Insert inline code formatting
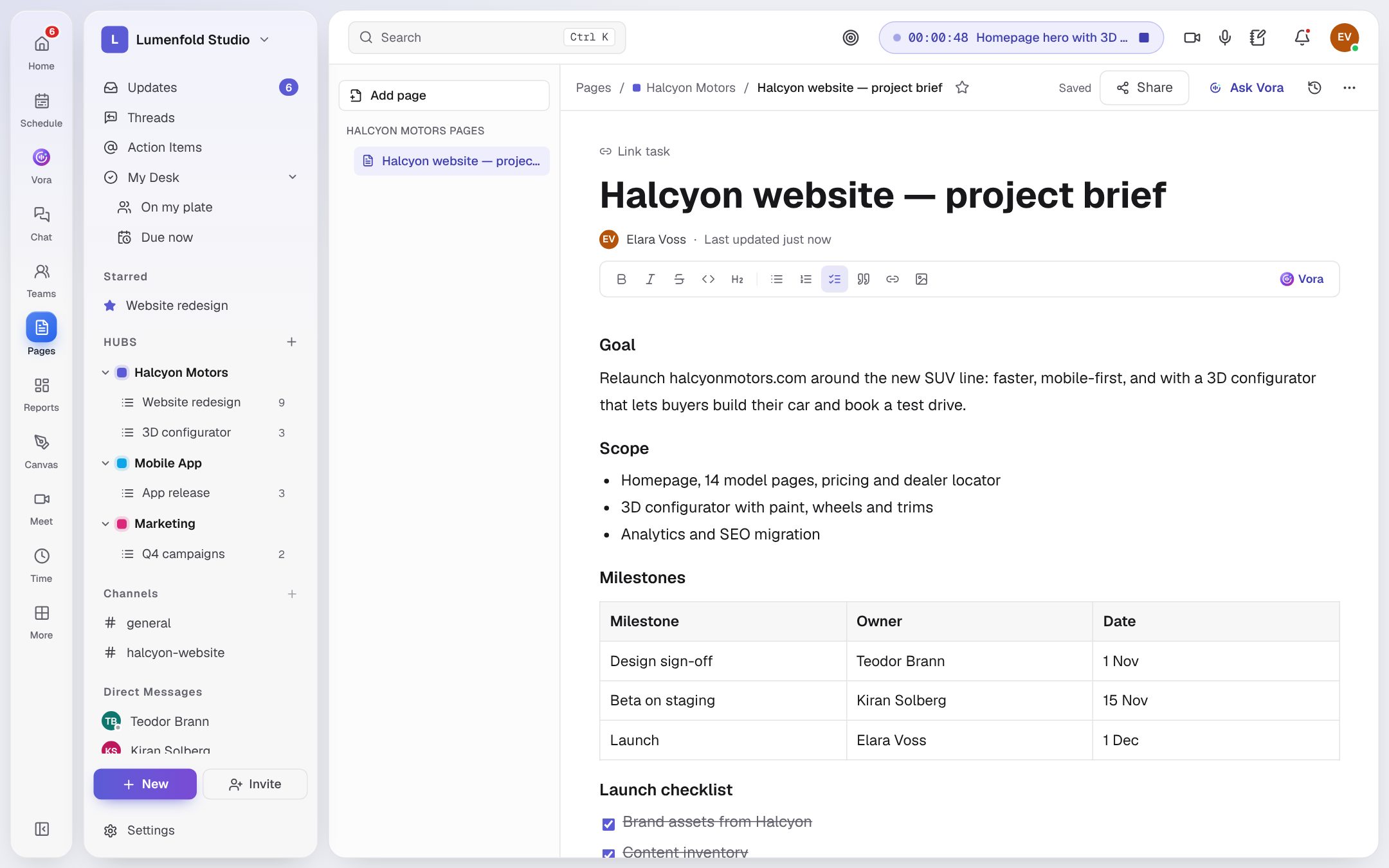 pyautogui.click(x=708, y=279)
